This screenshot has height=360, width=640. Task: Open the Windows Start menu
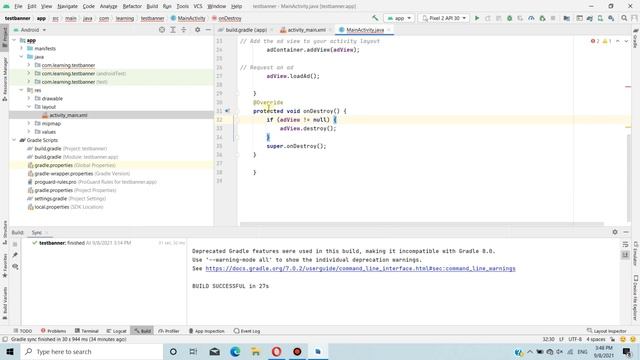point(10,351)
